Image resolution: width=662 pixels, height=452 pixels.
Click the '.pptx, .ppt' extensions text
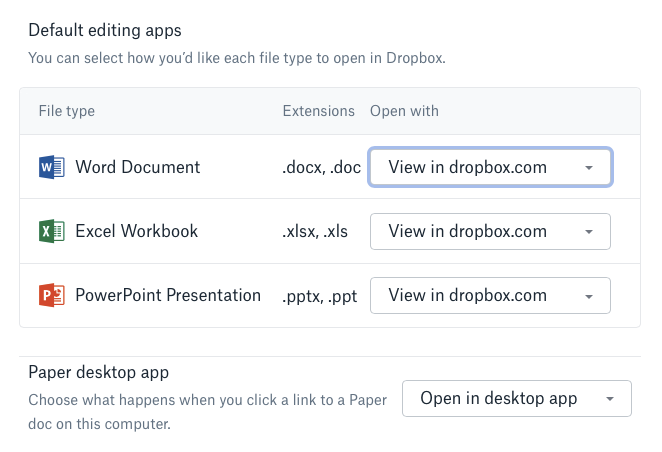click(x=316, y=295)
